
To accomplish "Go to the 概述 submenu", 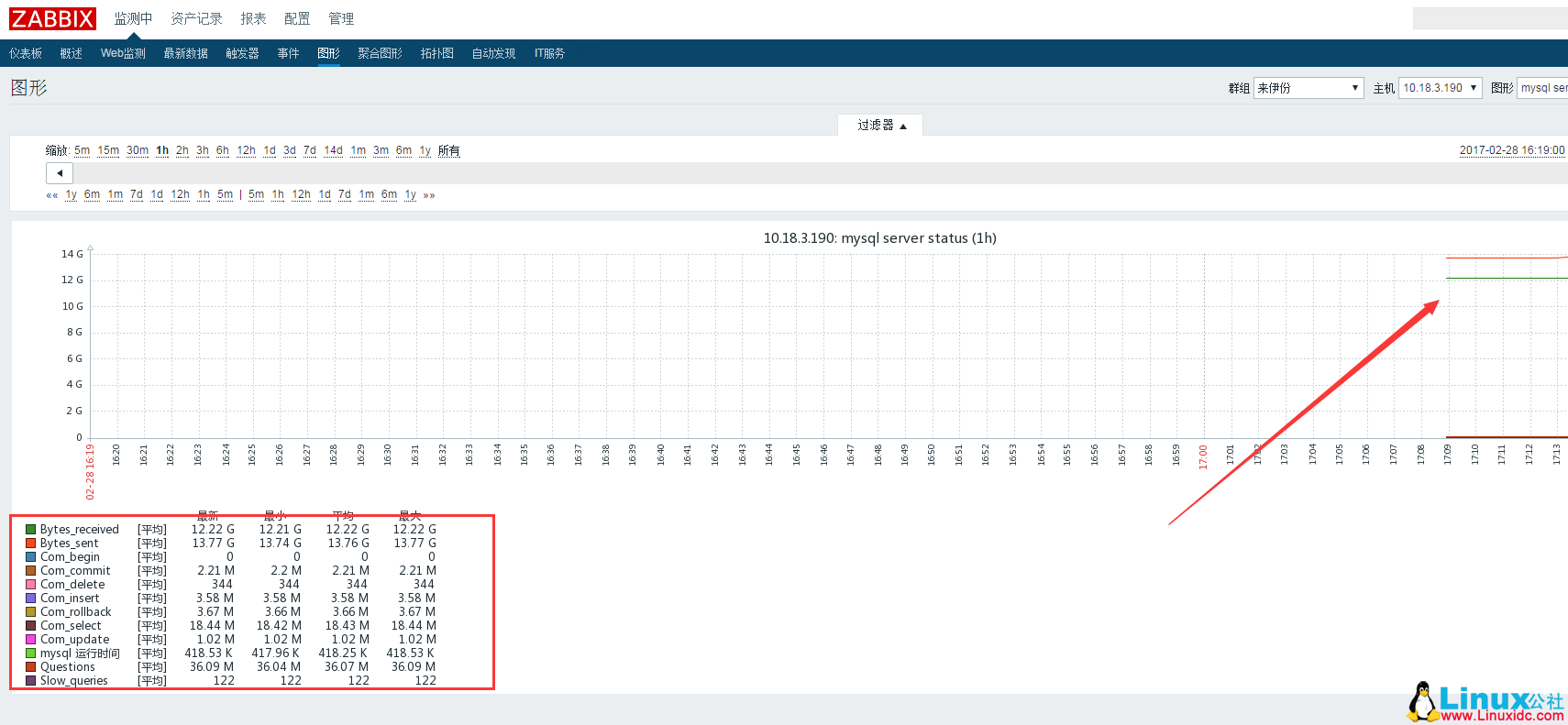I will pyautogui.click(x=72, y=53).
